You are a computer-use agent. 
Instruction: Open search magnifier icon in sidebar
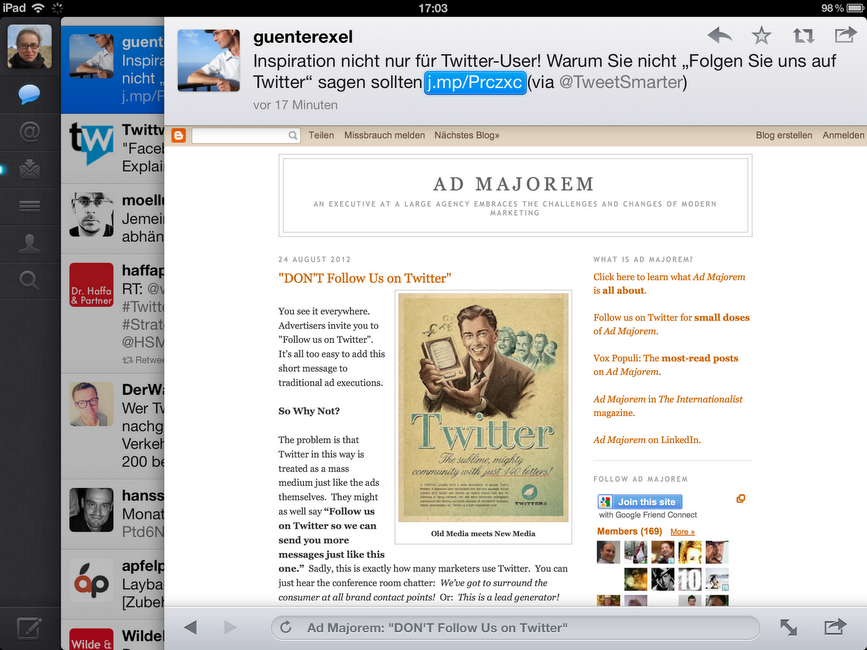click(29, 280)
